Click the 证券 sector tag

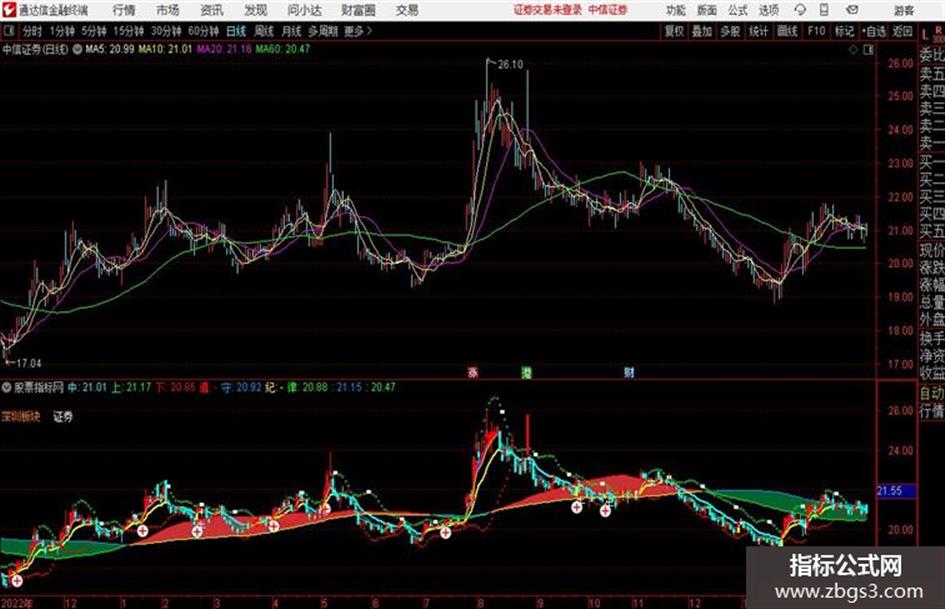63,416
